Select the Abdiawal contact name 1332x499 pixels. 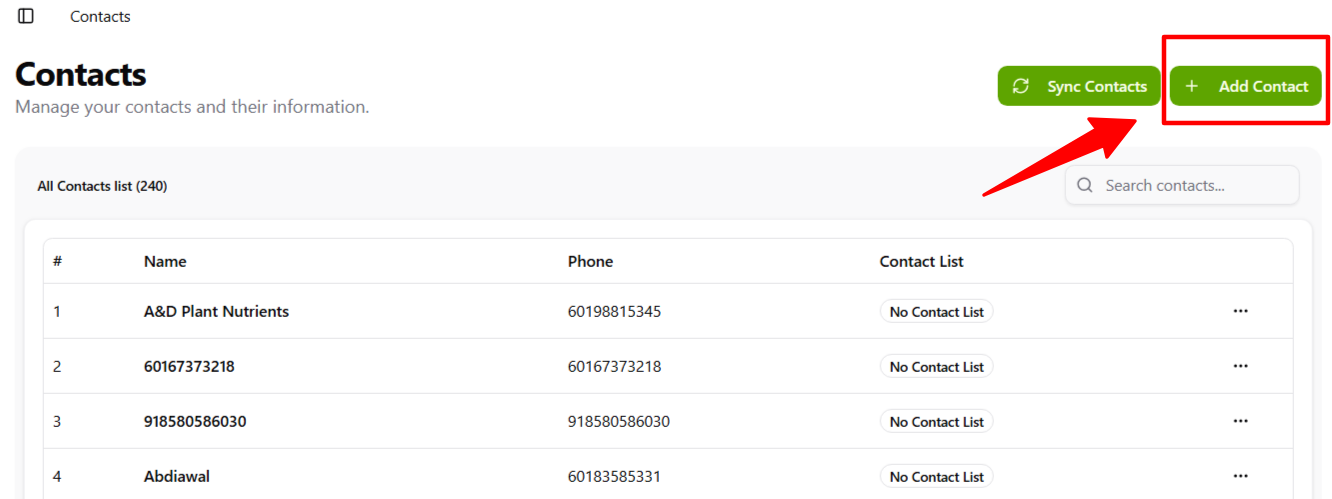(177, 477)
